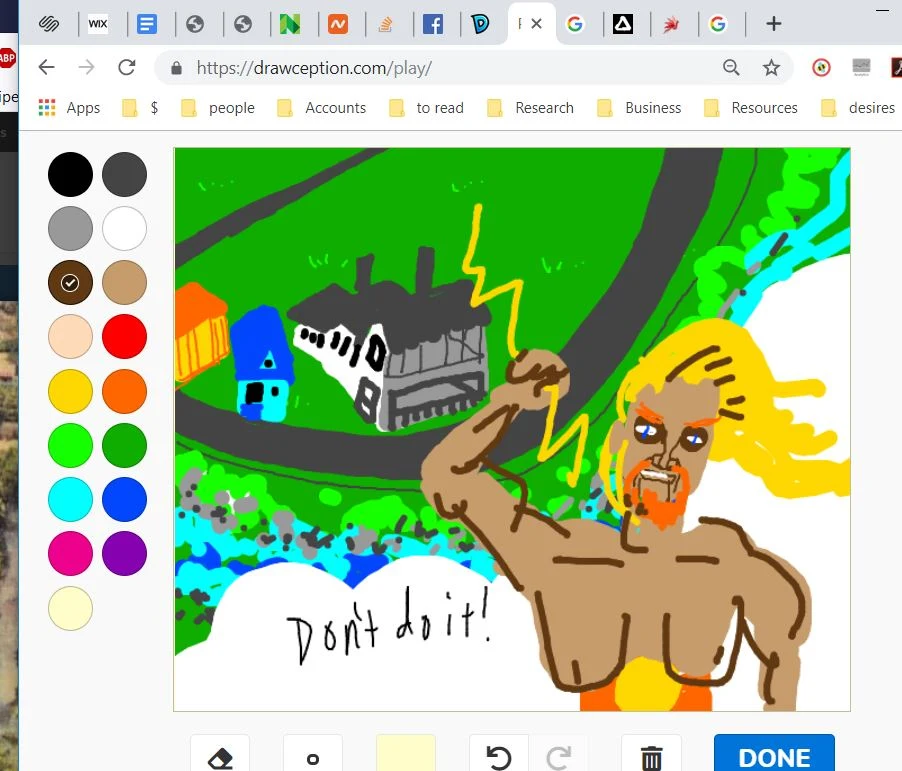Switch to the Google Docs tab

coord(147,24)
